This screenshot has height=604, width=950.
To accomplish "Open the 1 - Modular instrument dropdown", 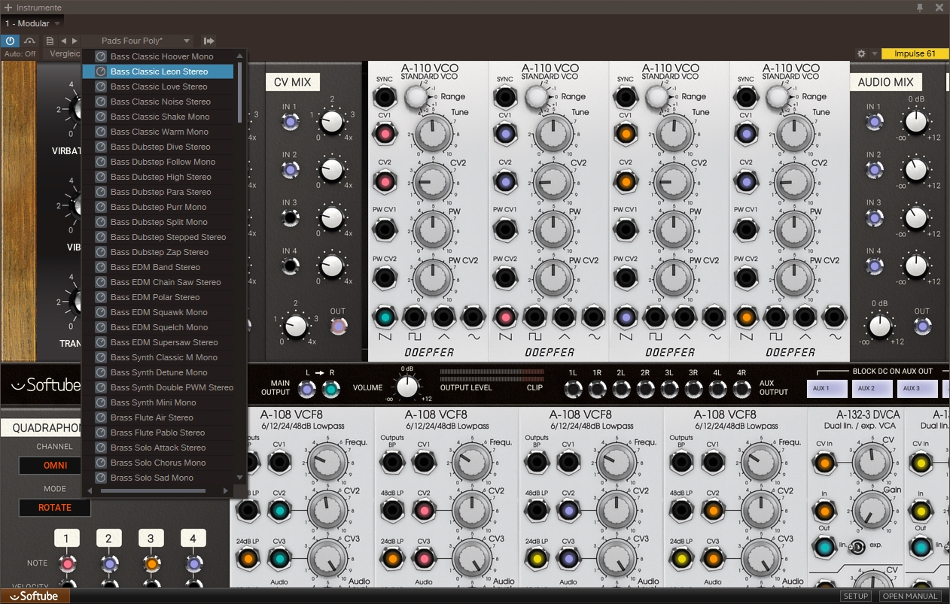I will click(33, 23).
